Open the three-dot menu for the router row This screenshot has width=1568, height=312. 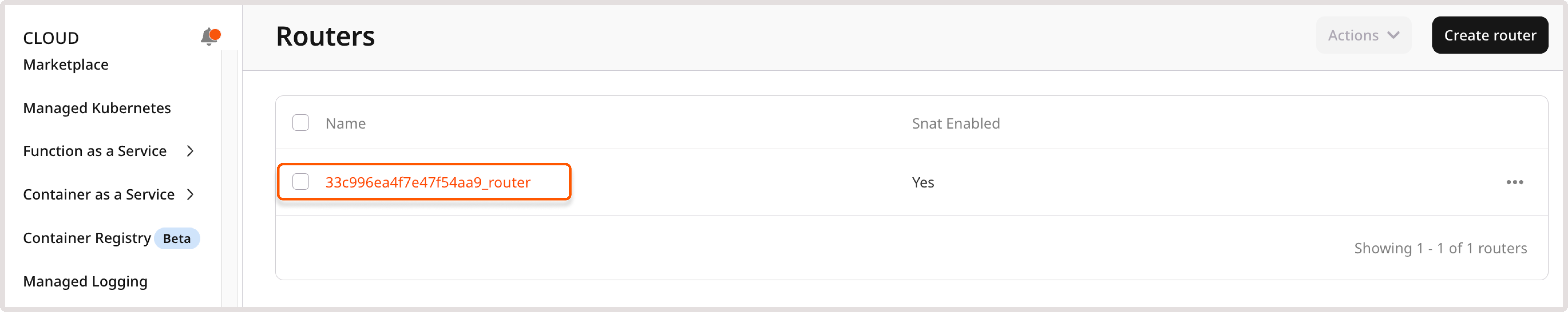click(x=1514, y=182)
